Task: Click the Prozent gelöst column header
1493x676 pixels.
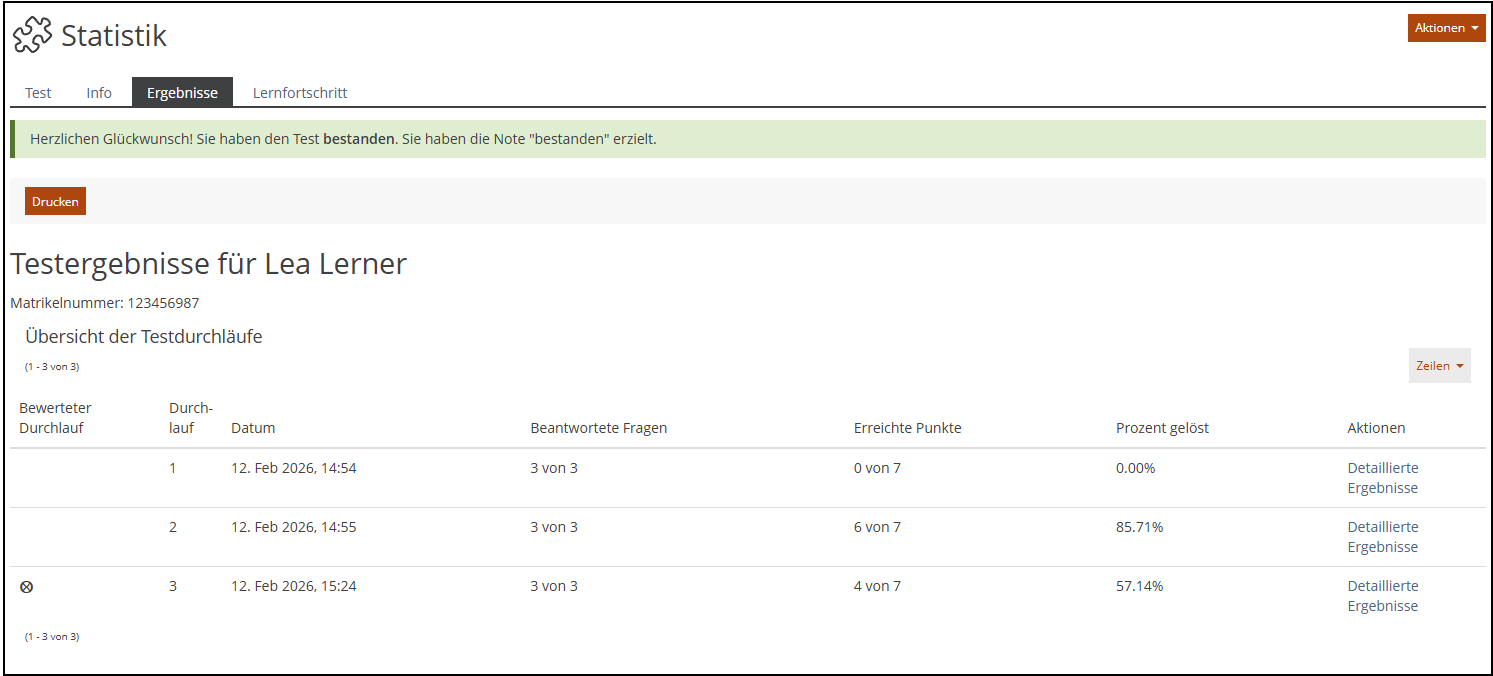Action: coord(1162,428)
